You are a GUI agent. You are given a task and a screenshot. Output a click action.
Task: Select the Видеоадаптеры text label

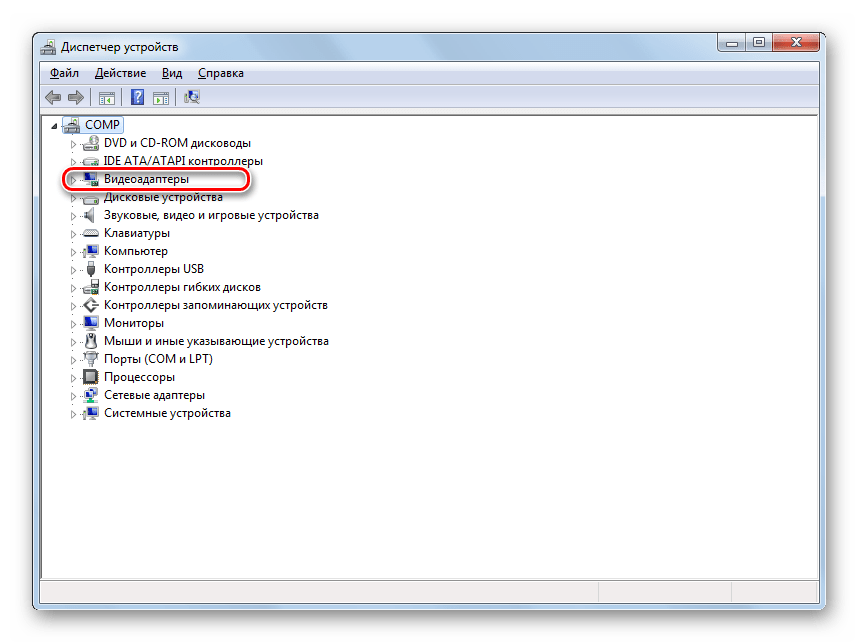tap(146, 179)
